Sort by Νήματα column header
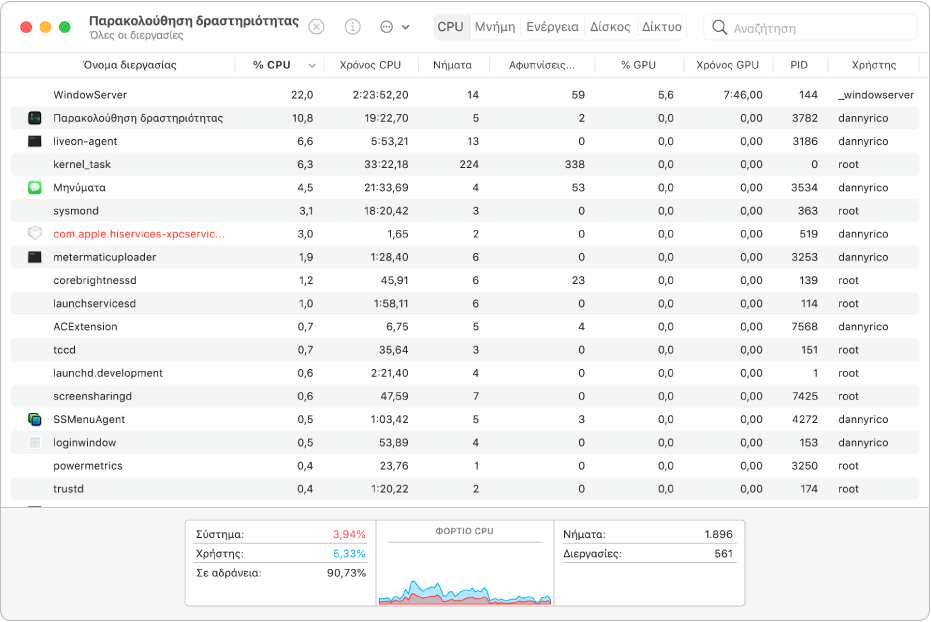This screenshot has height=622, width=931. click(452, 65)
